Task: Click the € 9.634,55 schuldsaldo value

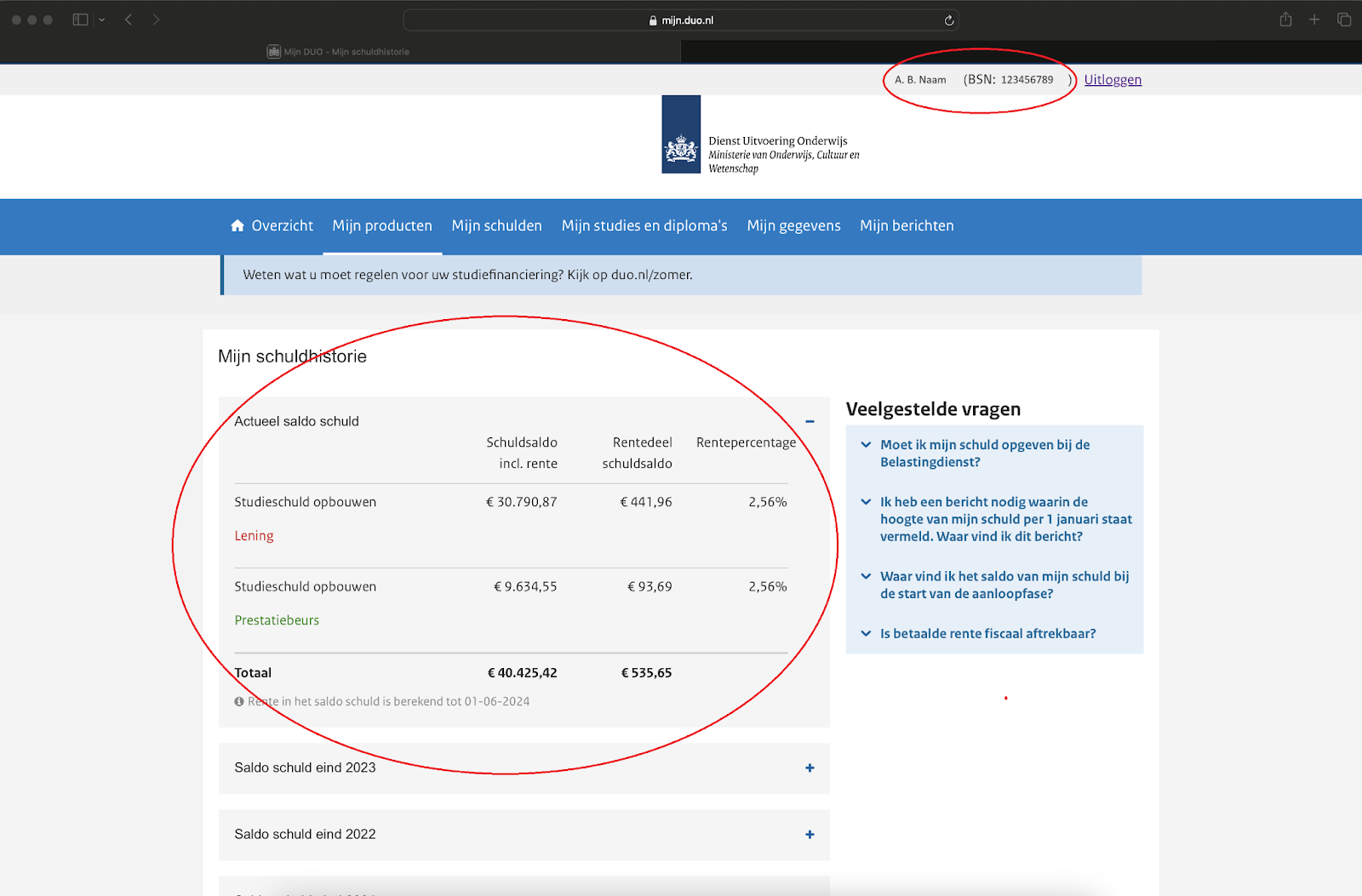Action: 525,586
